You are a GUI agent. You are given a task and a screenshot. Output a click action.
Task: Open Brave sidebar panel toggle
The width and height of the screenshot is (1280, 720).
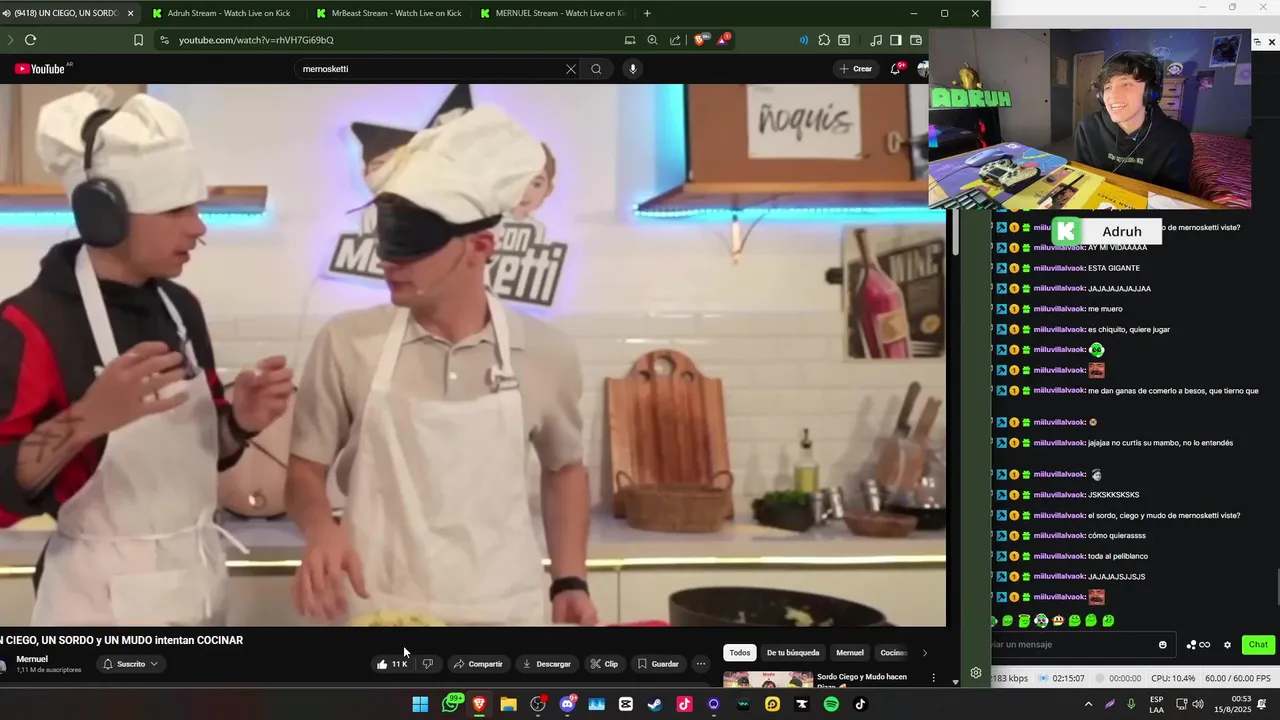coord(896,40)
